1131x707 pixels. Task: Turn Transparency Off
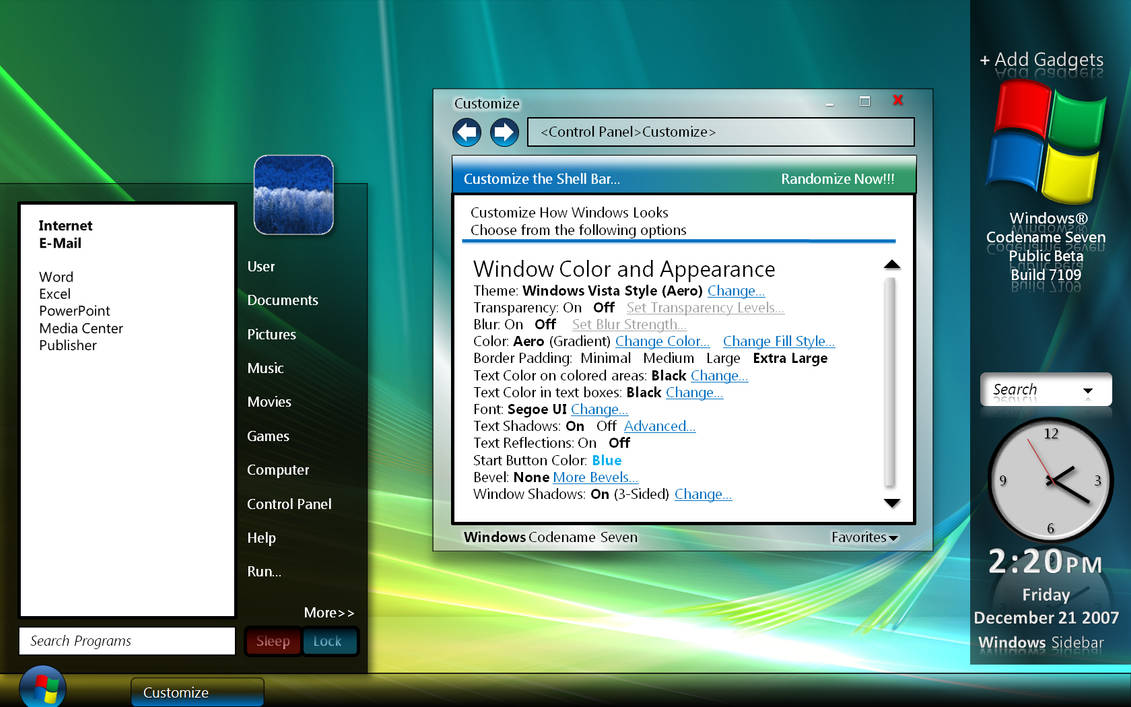[604, 307]
